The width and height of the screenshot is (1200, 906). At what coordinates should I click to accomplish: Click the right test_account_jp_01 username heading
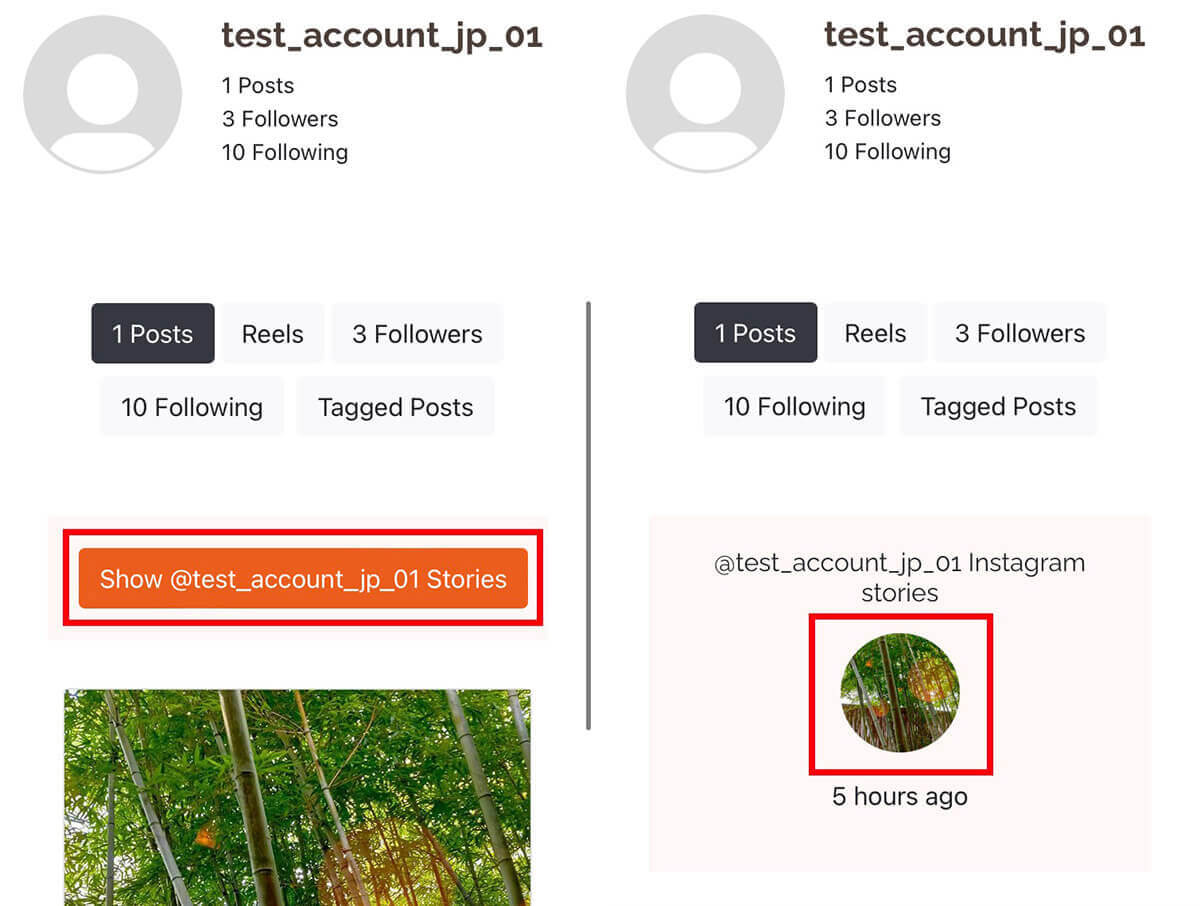tap(984, 35)
